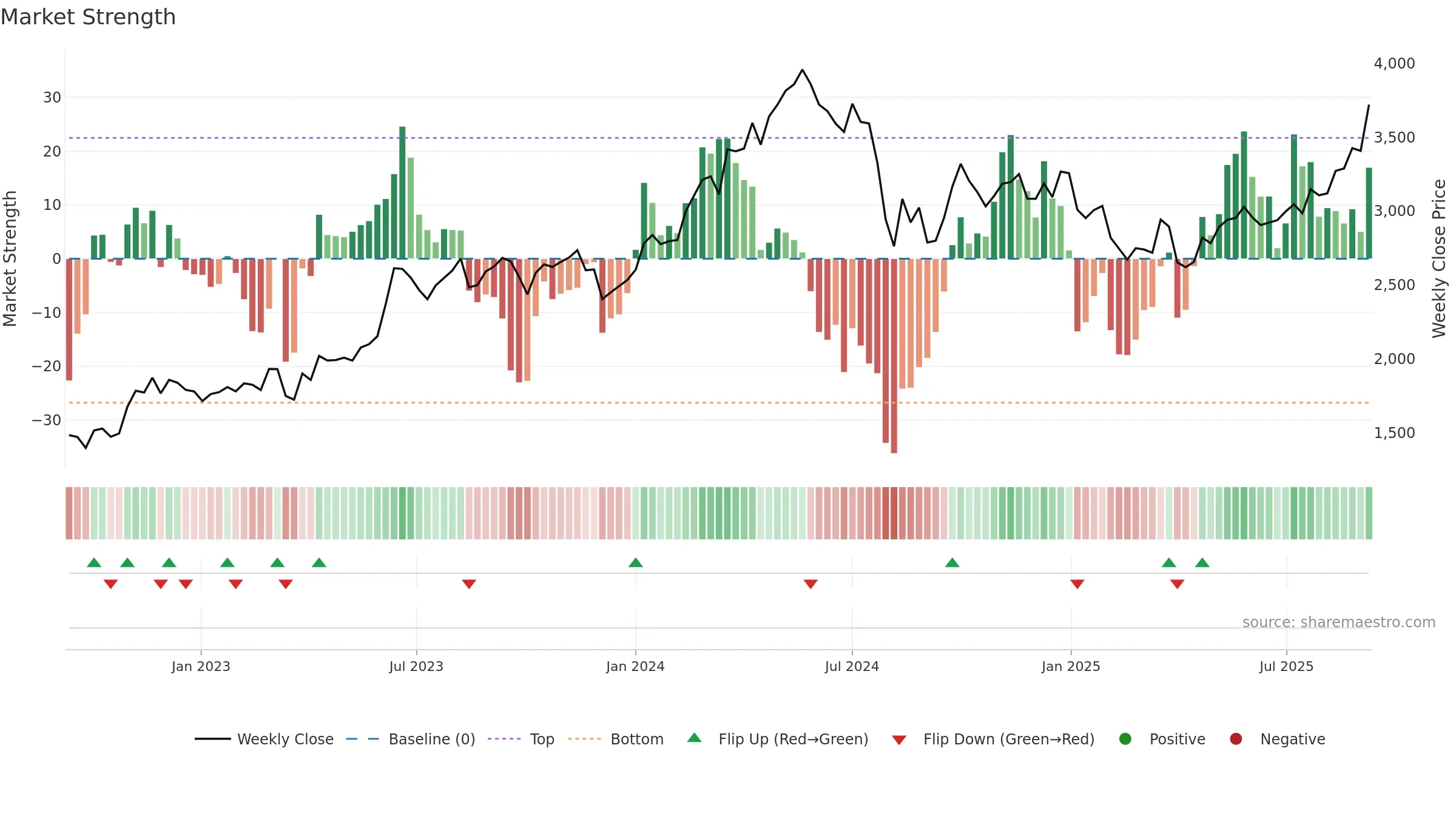This screenshot has width=1456, height=819.
Task: Click the Jan 2025 x-axis label
Action: click(1071, 667)
